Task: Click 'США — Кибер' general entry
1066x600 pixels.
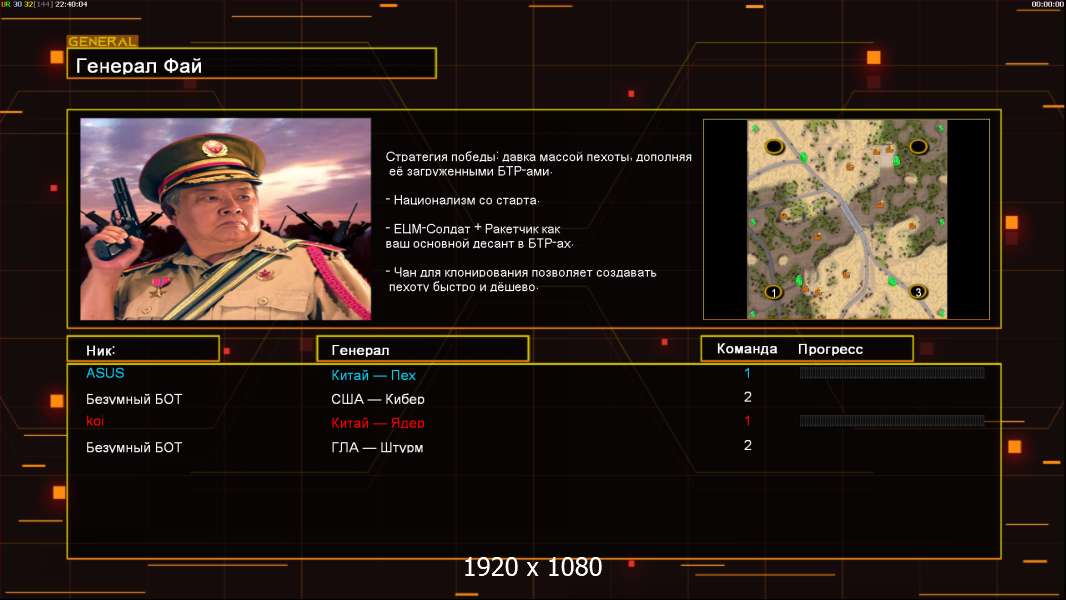Action: 378,399
